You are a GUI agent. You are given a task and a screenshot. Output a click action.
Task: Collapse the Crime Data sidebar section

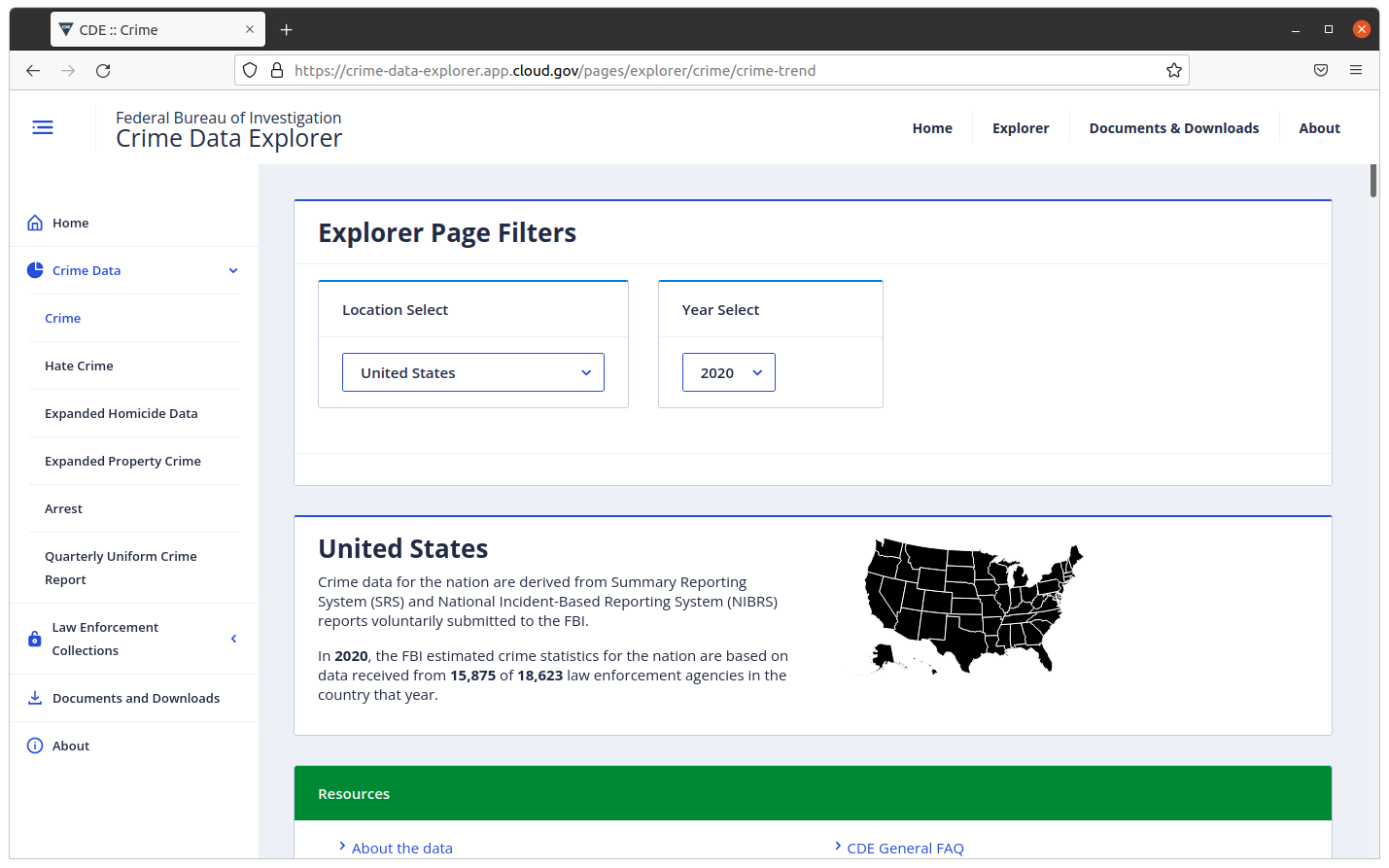[x=233, y=270]
